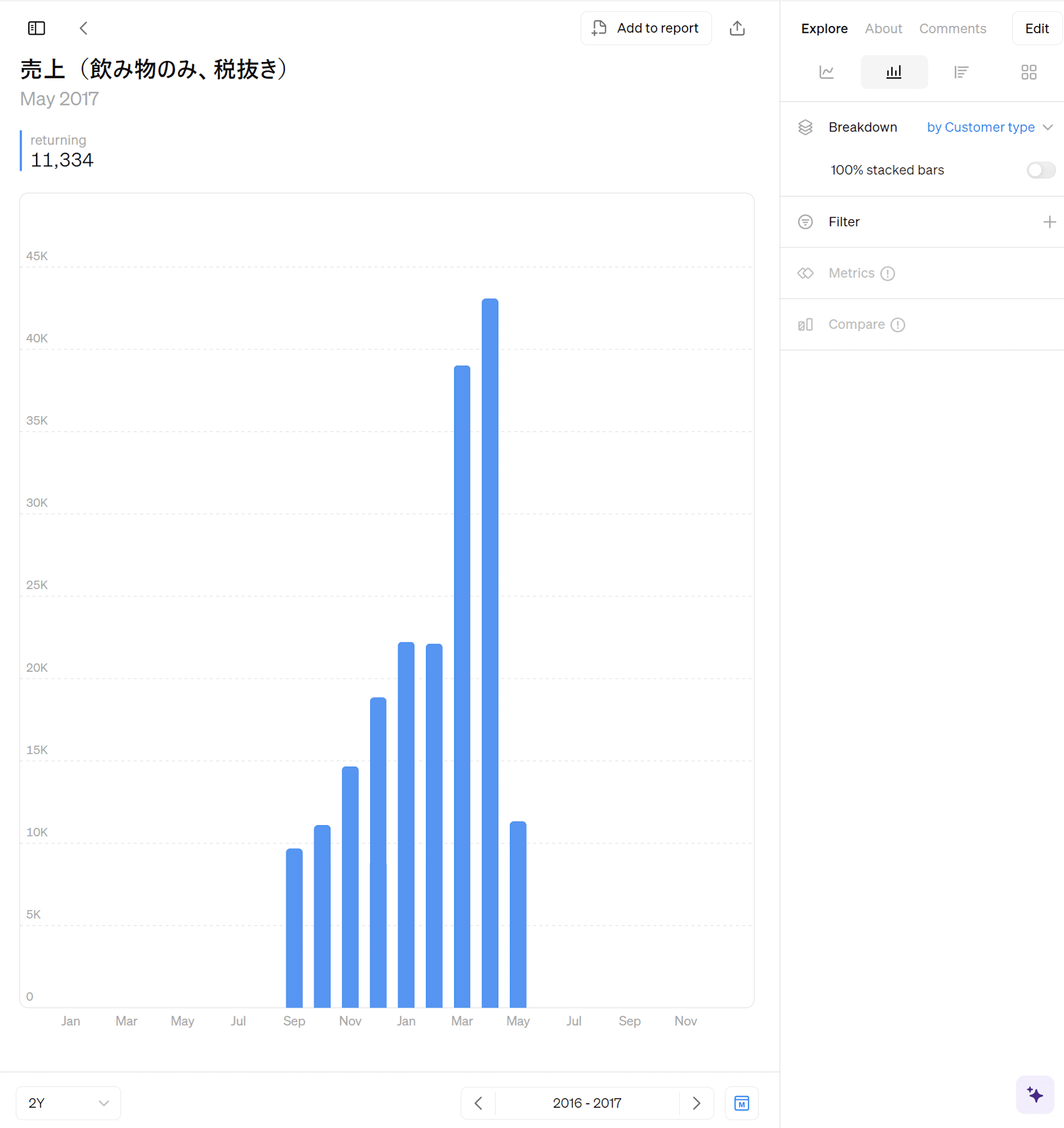The width and height of the screenshot is (1064, 1128).
Task: Click the November 2016 bar
Action: pyautogui.click(x=350, y=887)
